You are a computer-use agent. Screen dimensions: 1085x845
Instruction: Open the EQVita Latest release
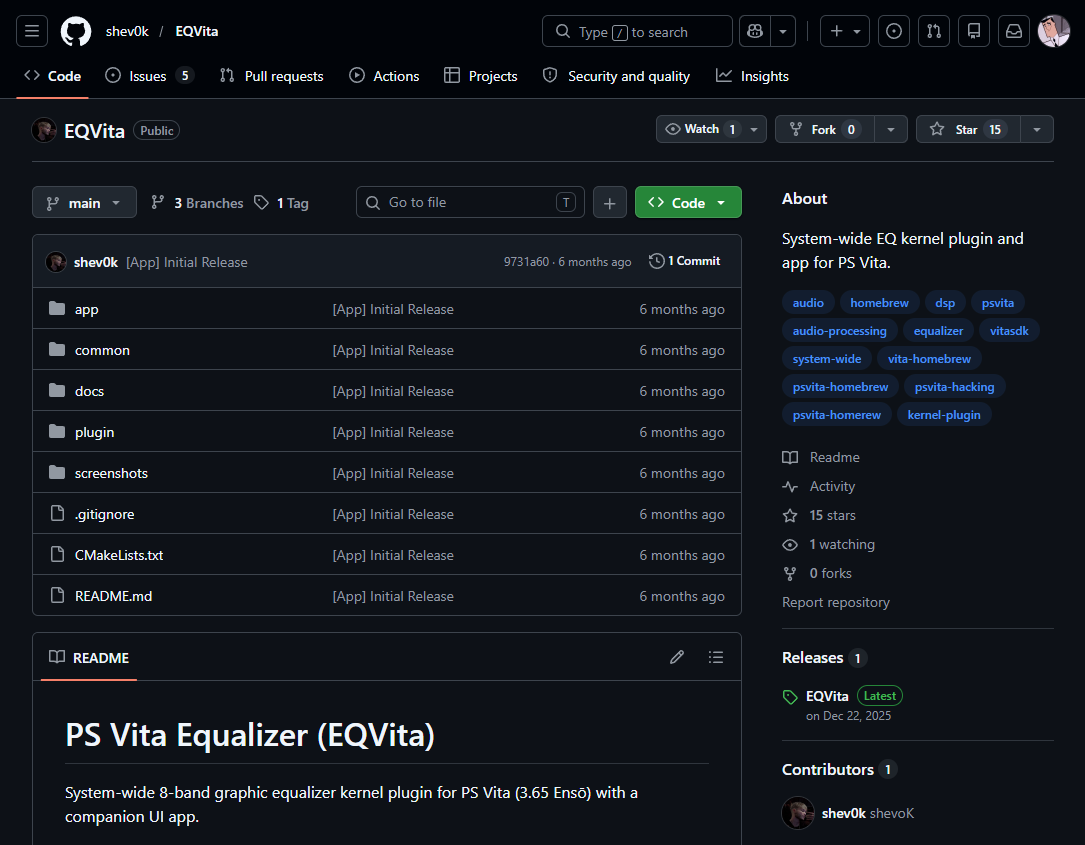point(843,696)
